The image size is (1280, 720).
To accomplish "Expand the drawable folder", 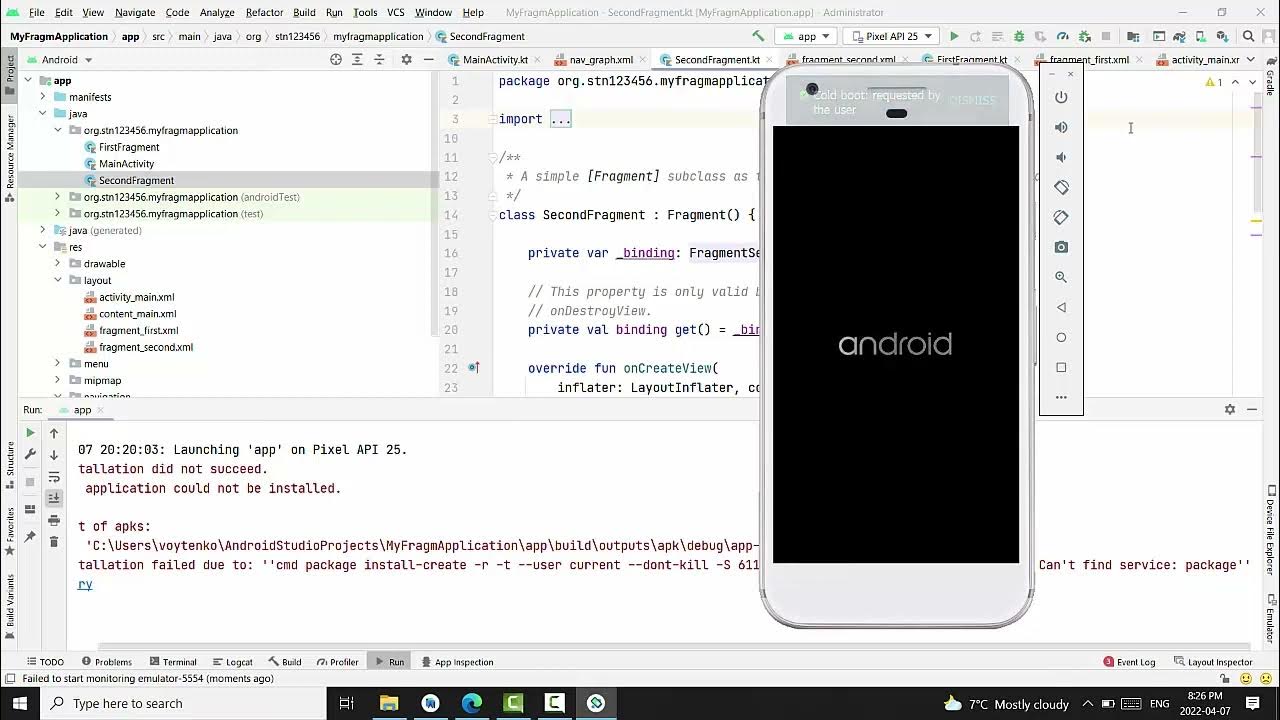I will click(57, 264).
